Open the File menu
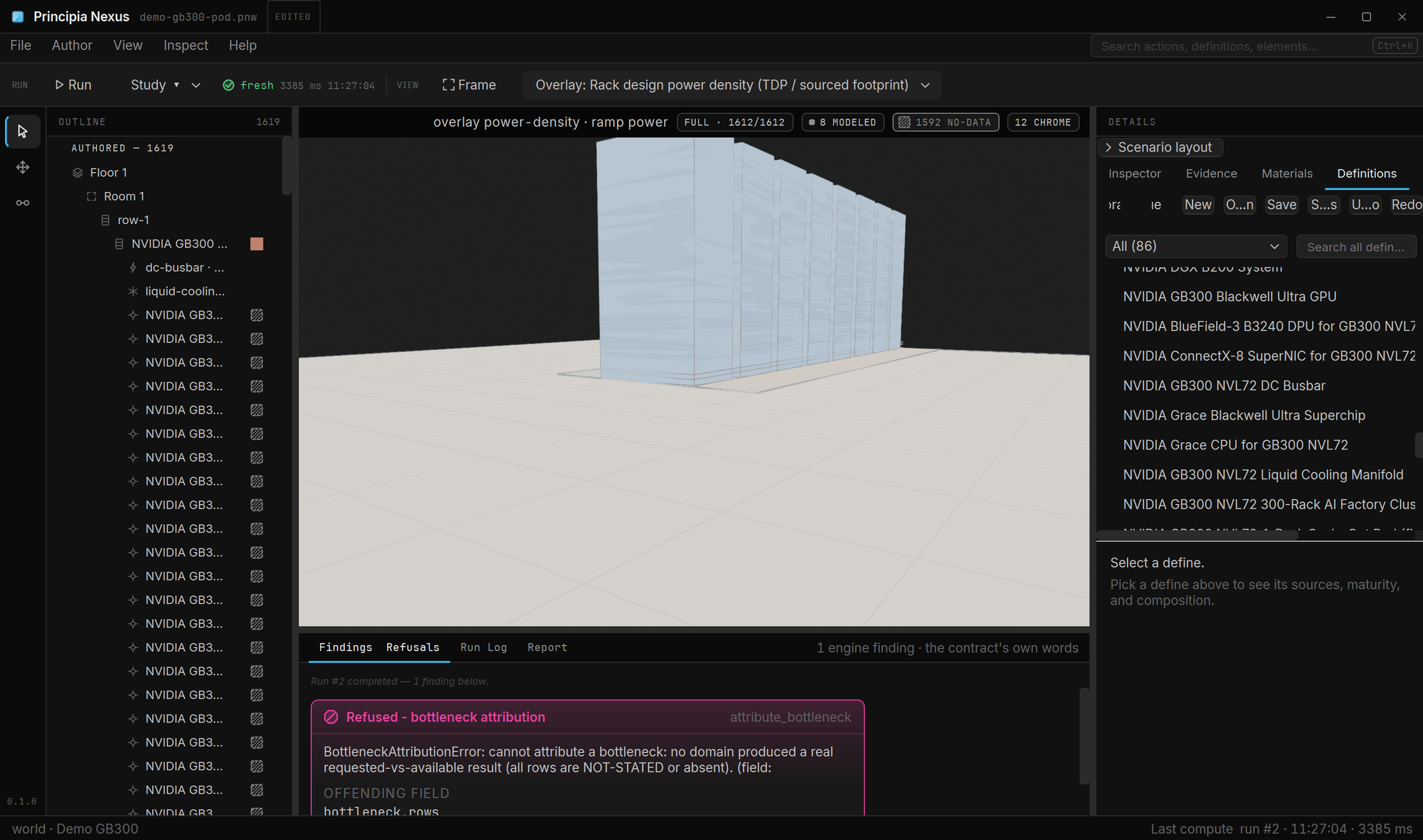This screenshot has width=1423, height=840. (21, 46)
